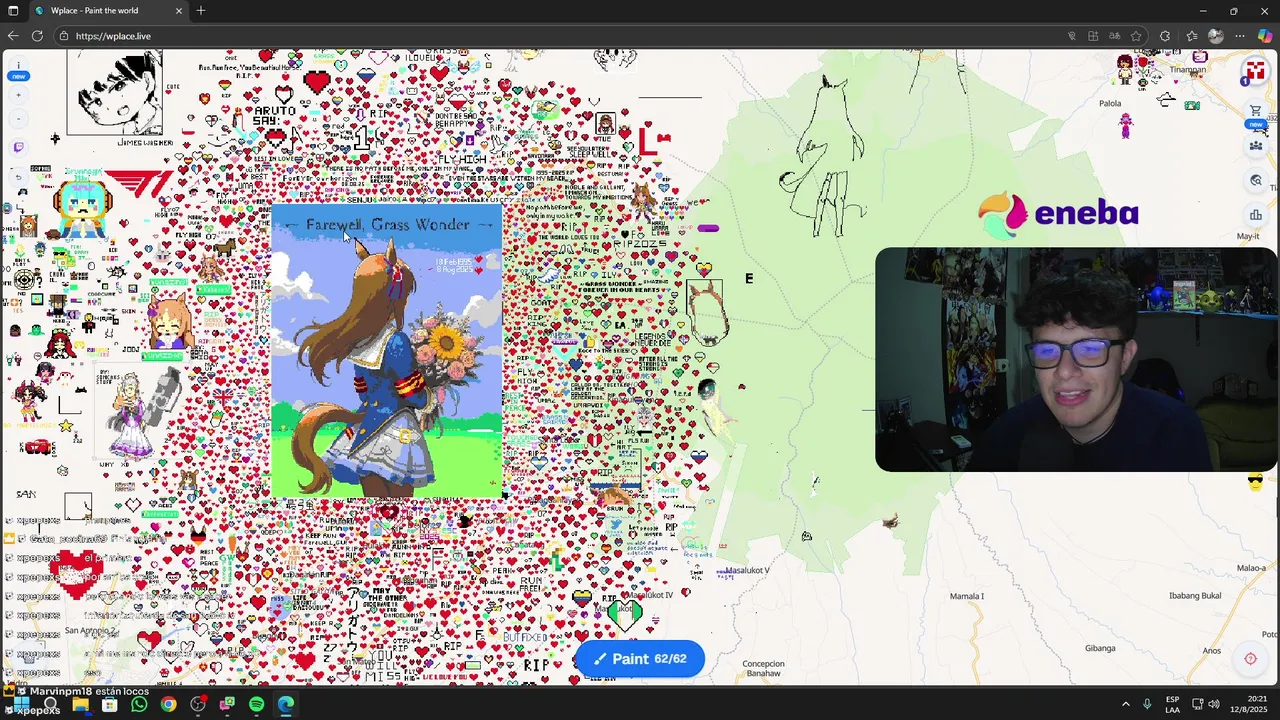Click the Farewell, Grass Wonder artwork title
This screenshot has height=720, width=1280.
click(387, 225)
